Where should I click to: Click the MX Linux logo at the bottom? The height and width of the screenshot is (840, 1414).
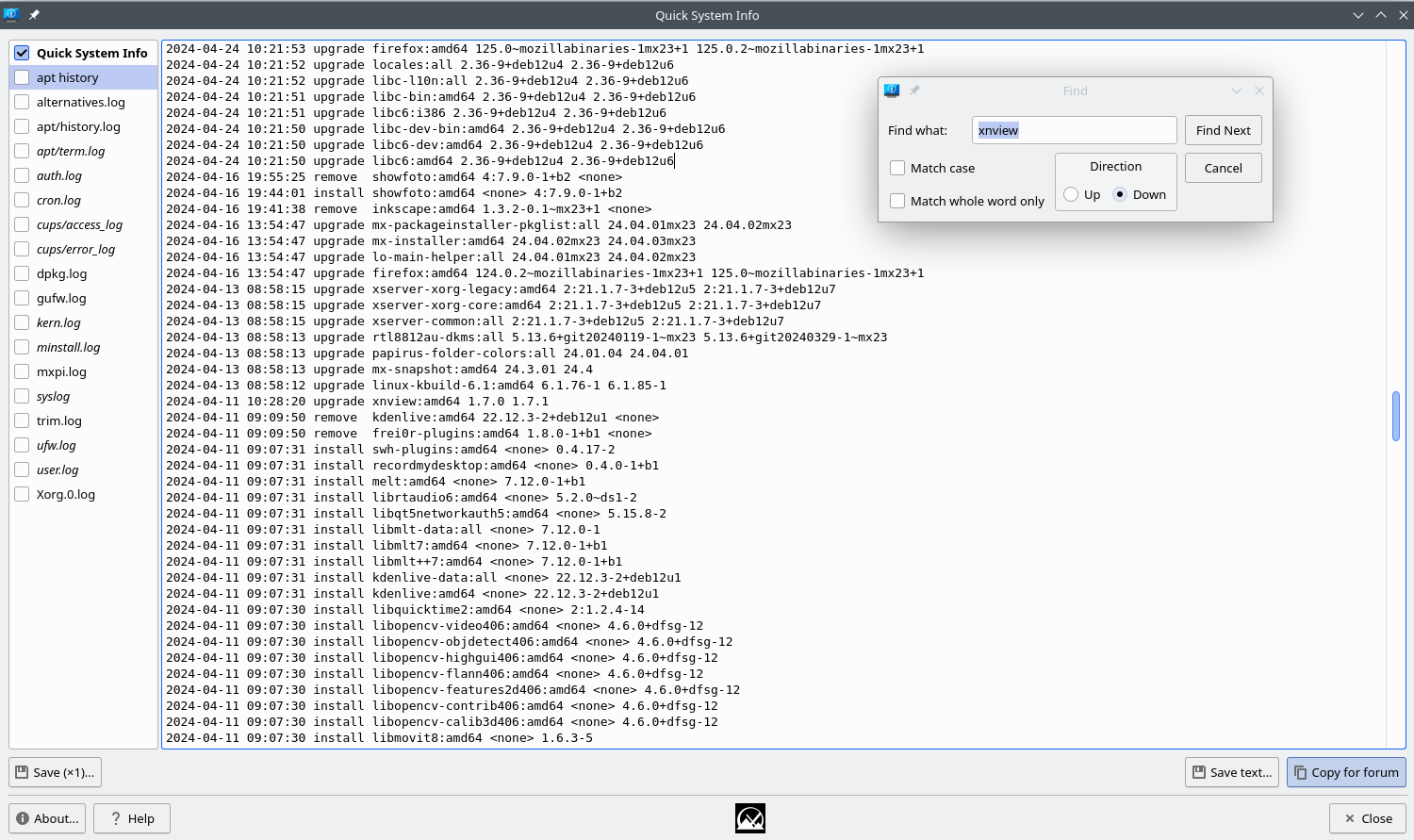[750, 818]
